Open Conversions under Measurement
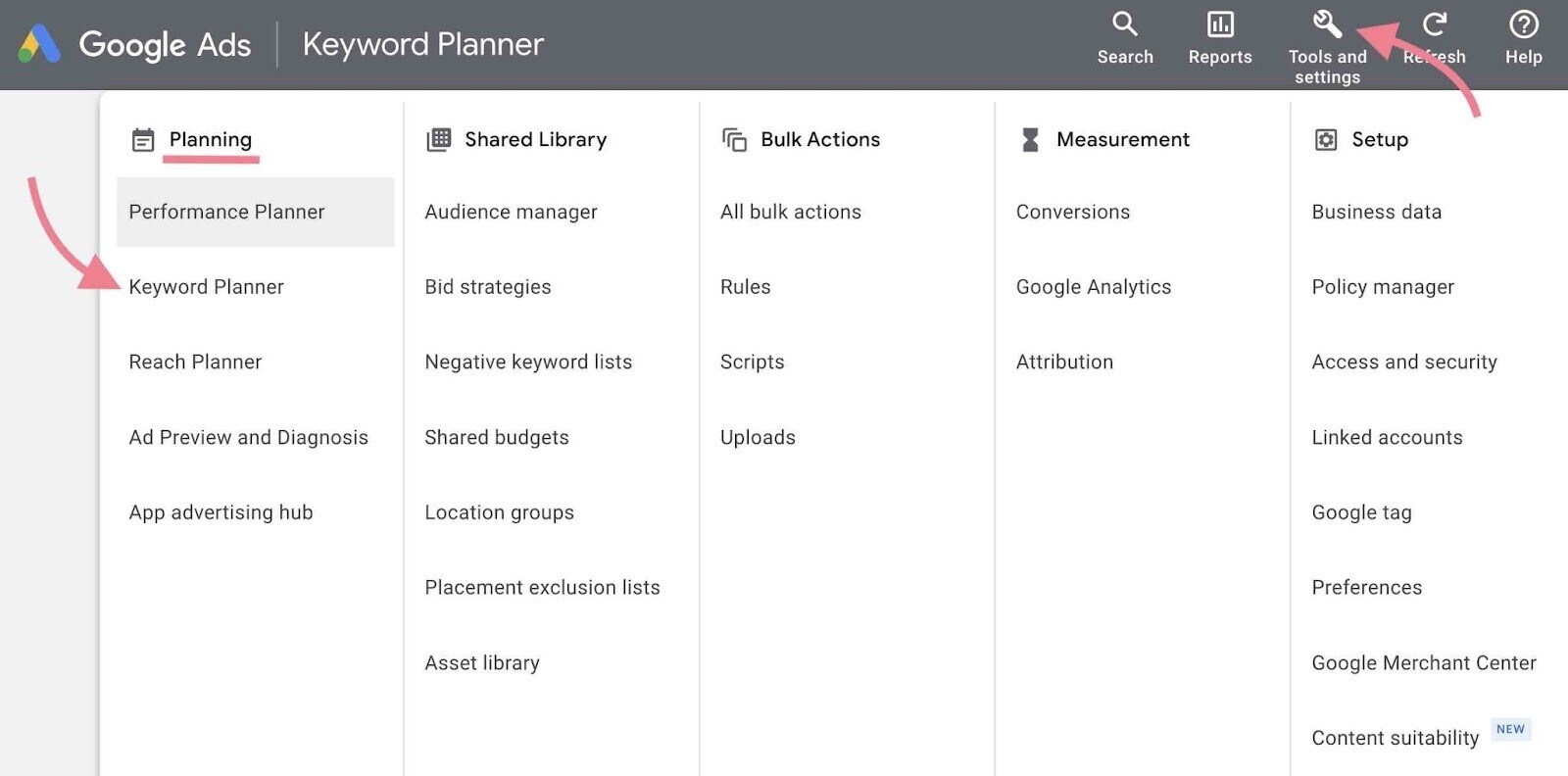Viewport: 1568px width, 776px height. pyautogui.click(x=1072, y=212)
